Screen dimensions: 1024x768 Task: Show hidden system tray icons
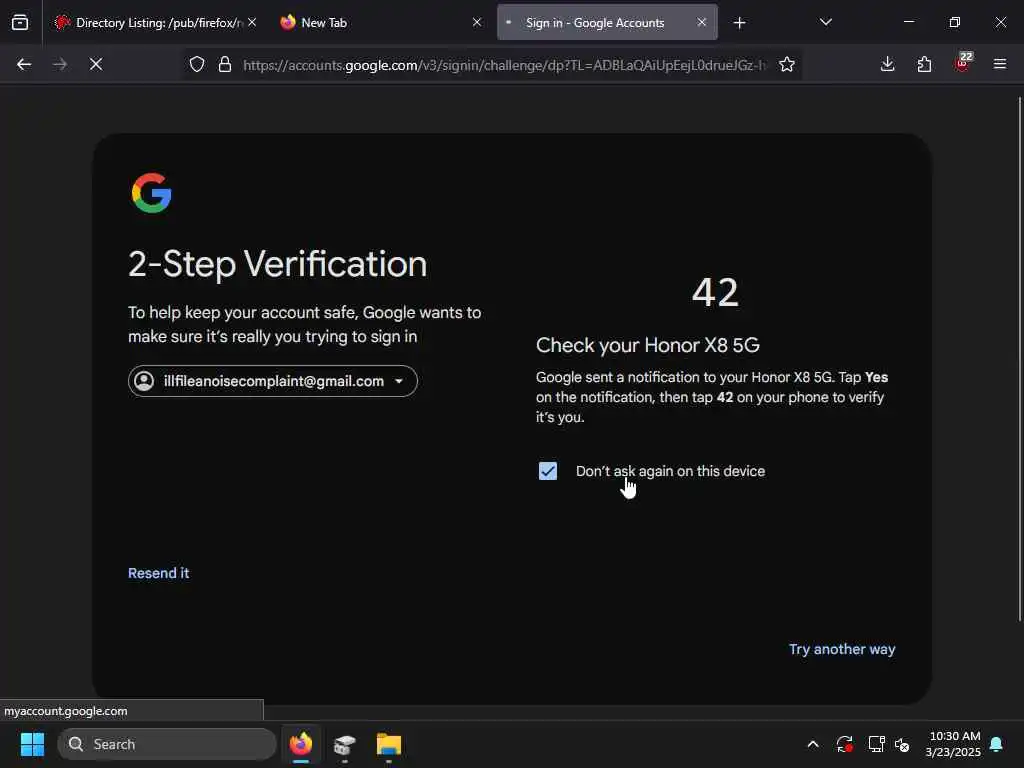813,744
